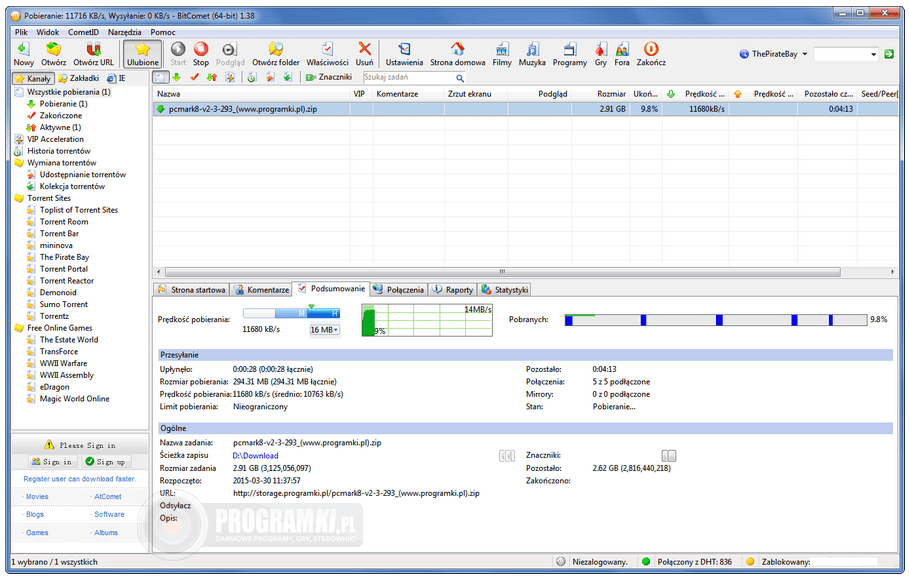Switch to the Kanały sidebar tab
Screen dimensions: 909x579
[34, 78]
